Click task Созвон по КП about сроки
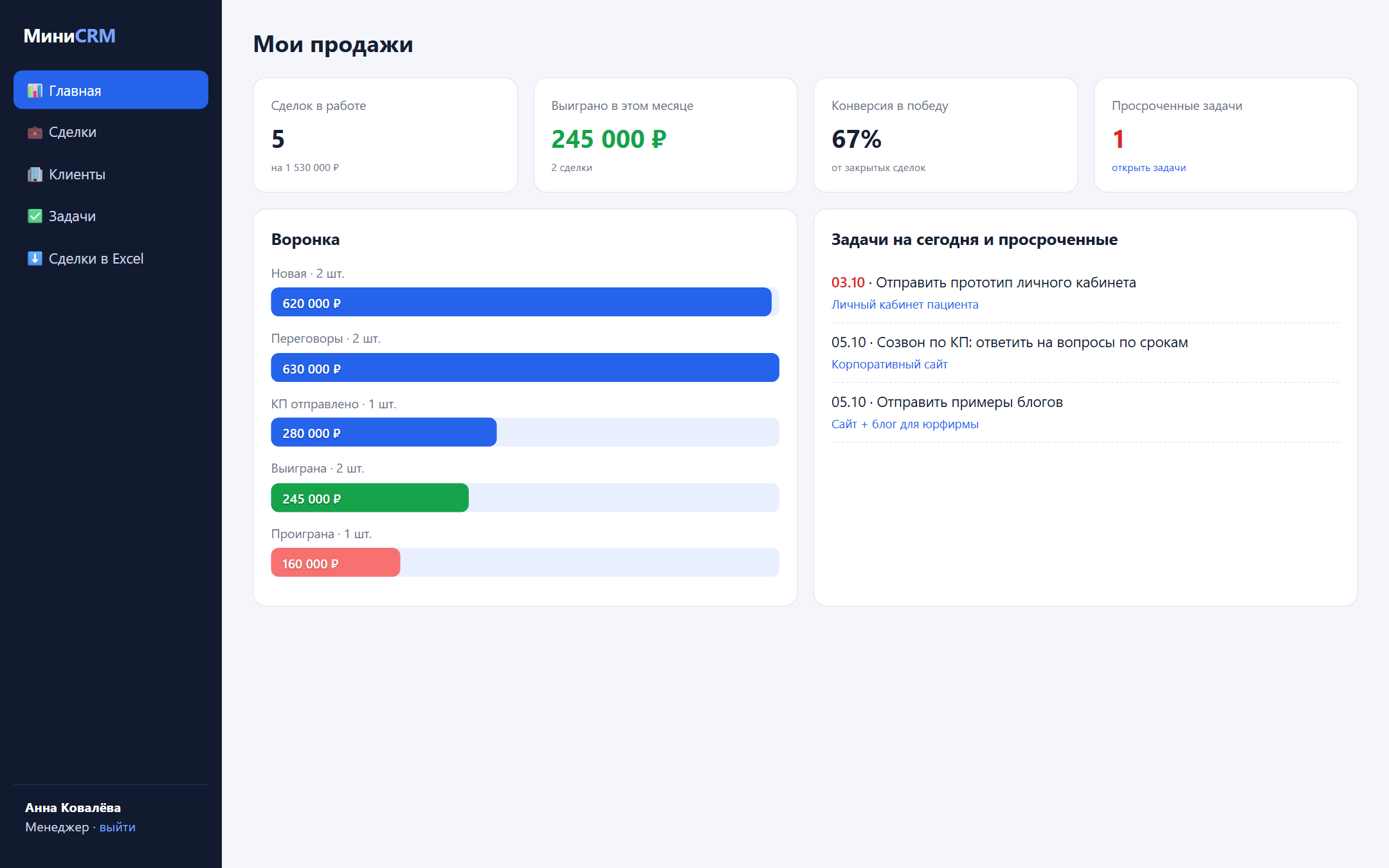The image size is (1389, 868). (1032, 343)
